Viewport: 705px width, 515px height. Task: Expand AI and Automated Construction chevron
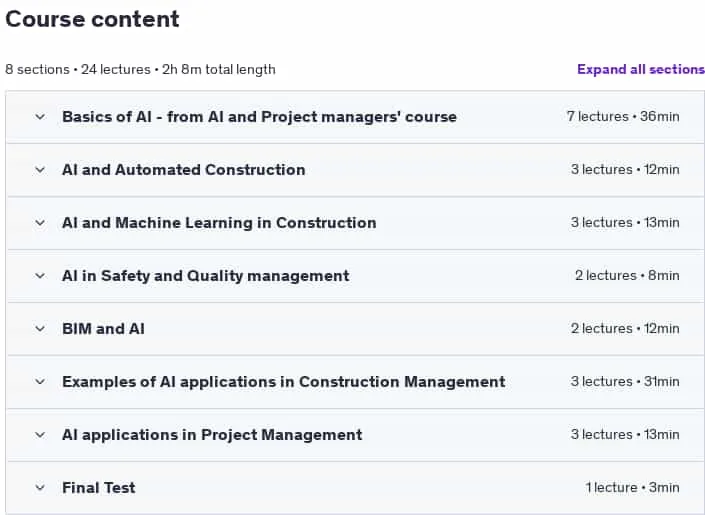(x=40, y=170)
